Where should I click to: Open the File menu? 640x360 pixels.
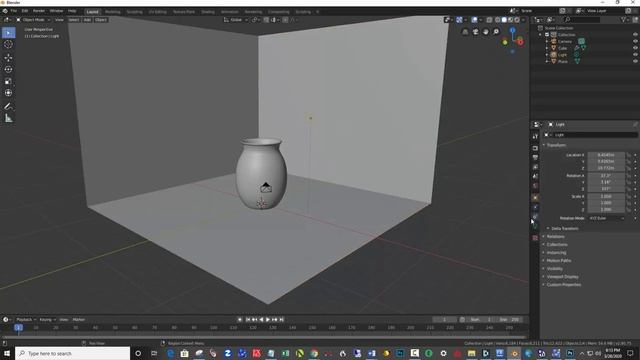13,11
